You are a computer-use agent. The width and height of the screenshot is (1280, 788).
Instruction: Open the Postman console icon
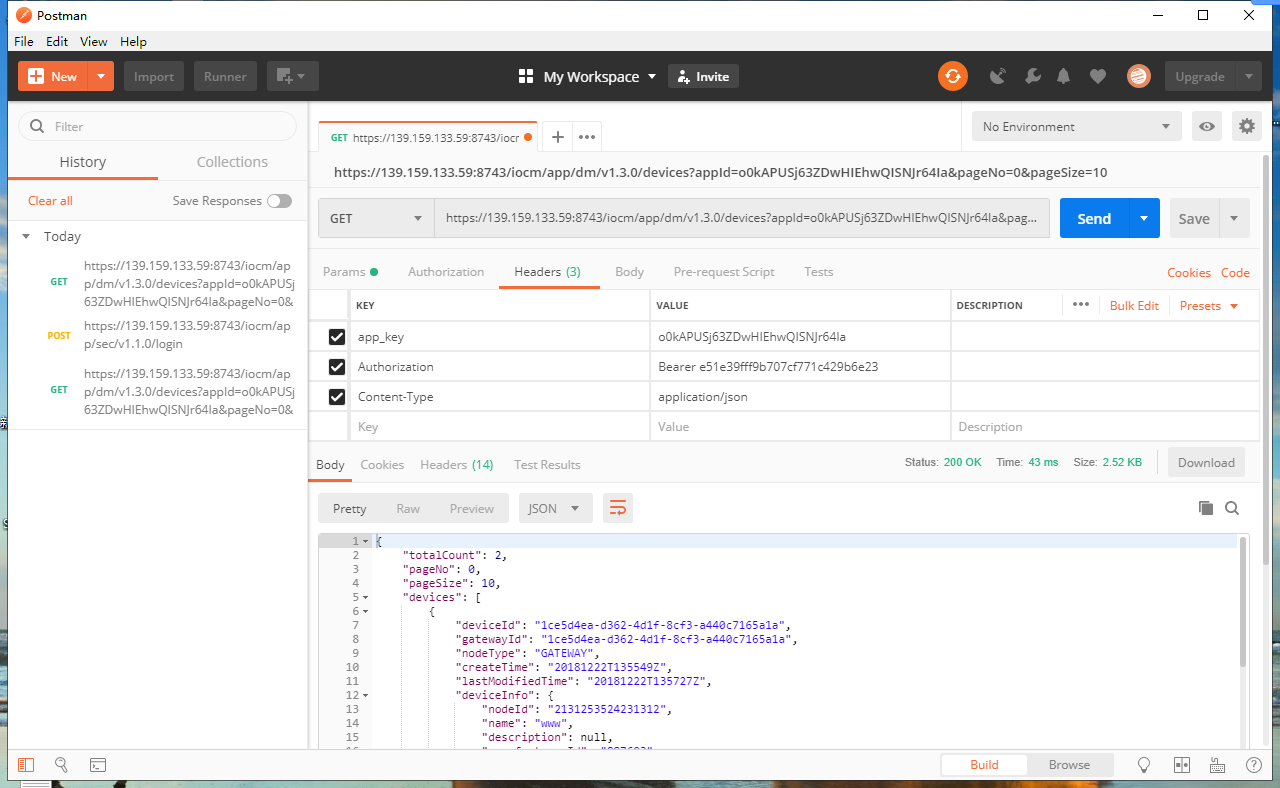point(98,765)
